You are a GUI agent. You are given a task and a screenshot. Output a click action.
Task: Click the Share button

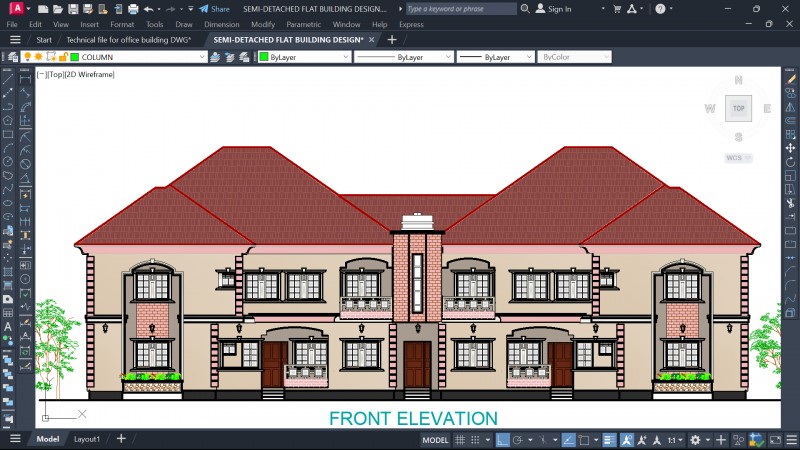click(x=214, y=9)
